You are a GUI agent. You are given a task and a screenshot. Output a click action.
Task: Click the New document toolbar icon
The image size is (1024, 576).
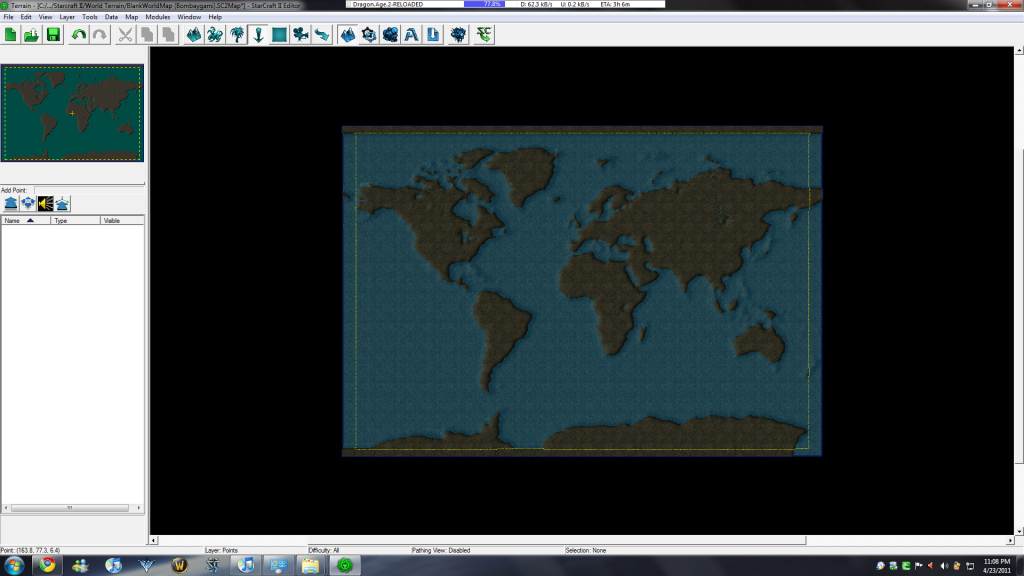pos(10,35)
